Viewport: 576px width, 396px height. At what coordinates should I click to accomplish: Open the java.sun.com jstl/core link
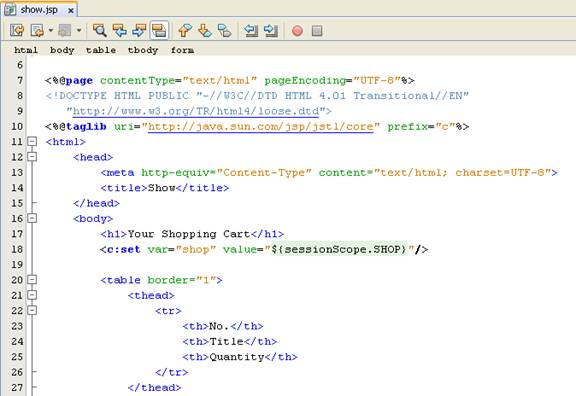pyautogui.click(x=261, y=127)
